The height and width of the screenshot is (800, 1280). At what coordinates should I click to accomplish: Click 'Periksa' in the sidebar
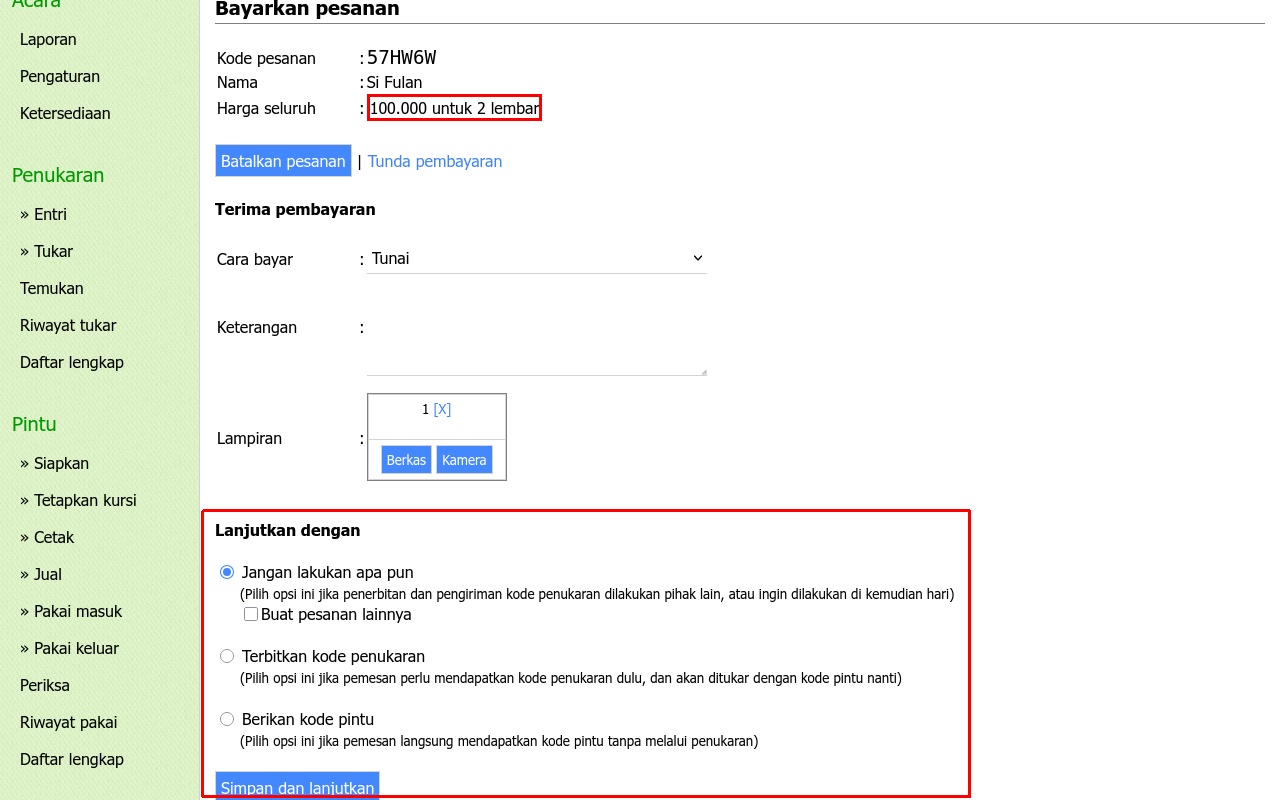coord(45,686)
